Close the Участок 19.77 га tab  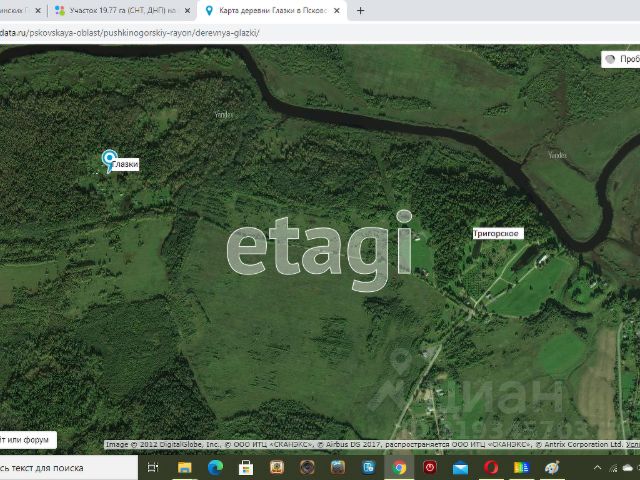click(187, 11)
